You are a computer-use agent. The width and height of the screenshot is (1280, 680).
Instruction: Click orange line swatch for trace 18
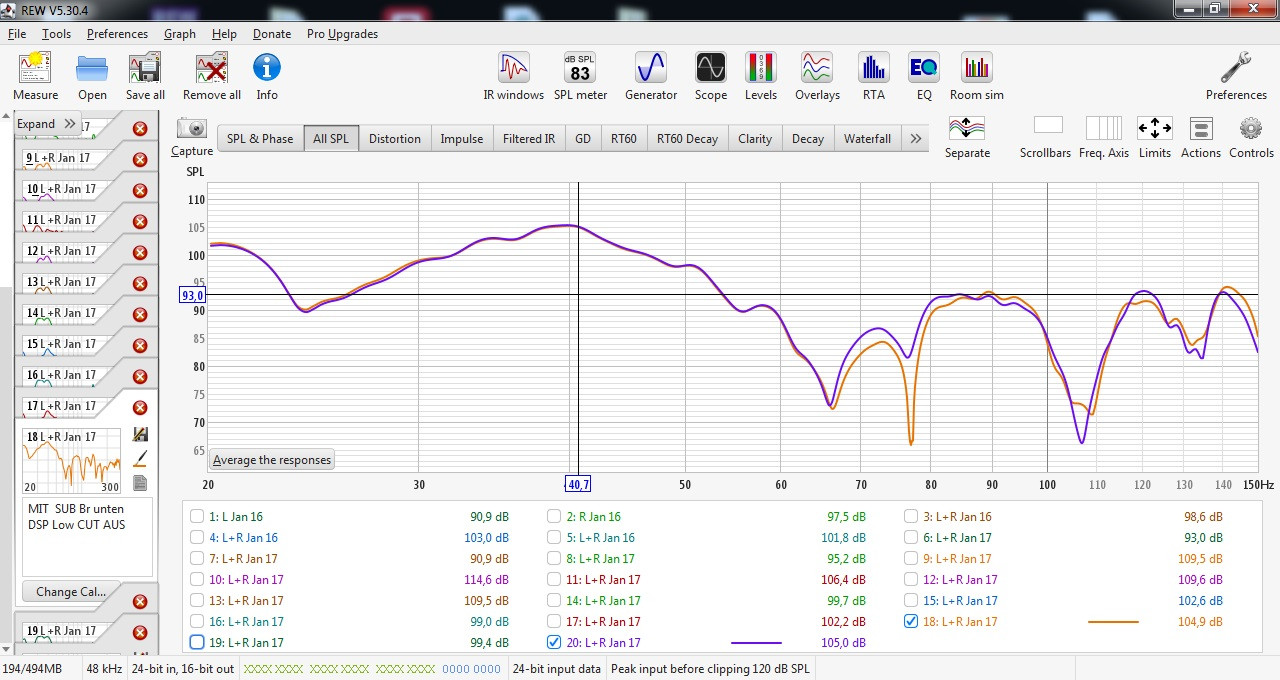click(1112, 622)
